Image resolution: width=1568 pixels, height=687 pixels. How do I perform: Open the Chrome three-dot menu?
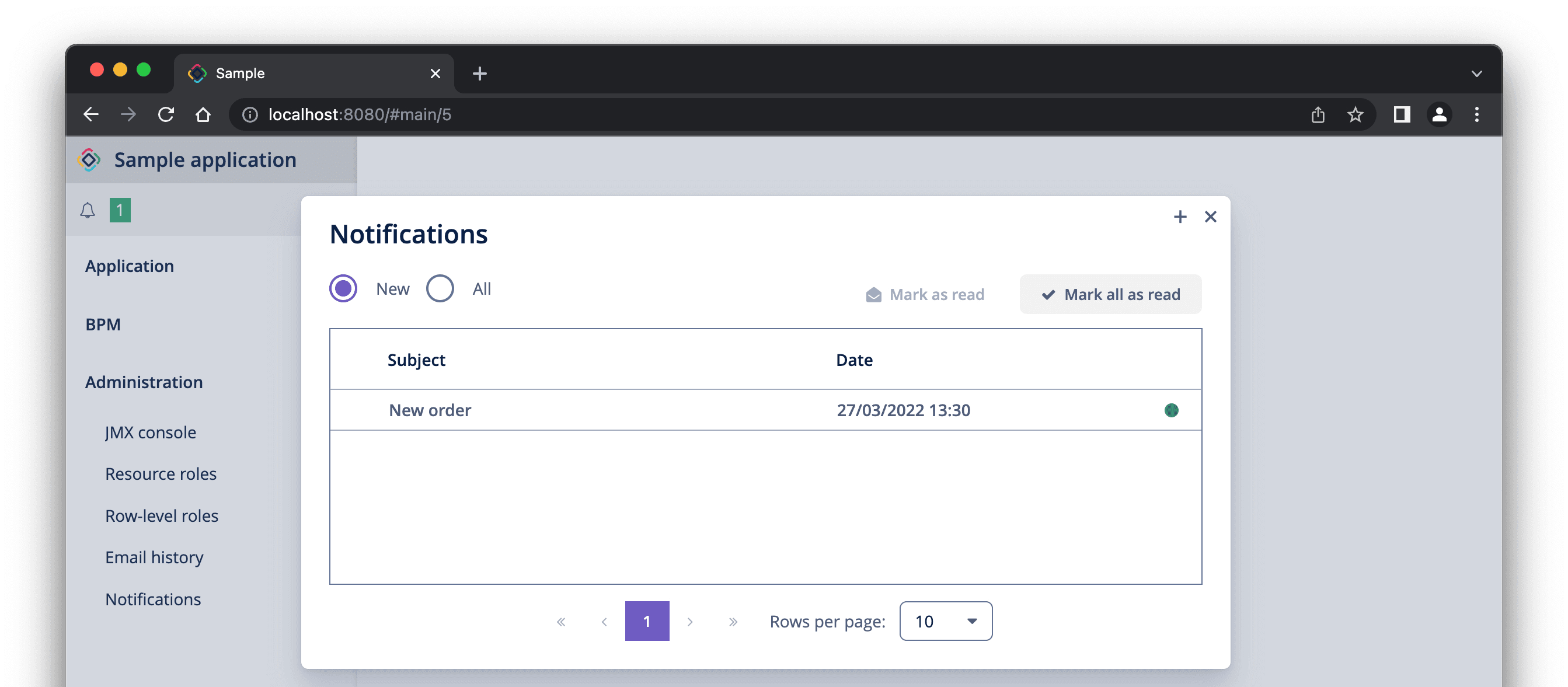click(x=1476, y=114)
